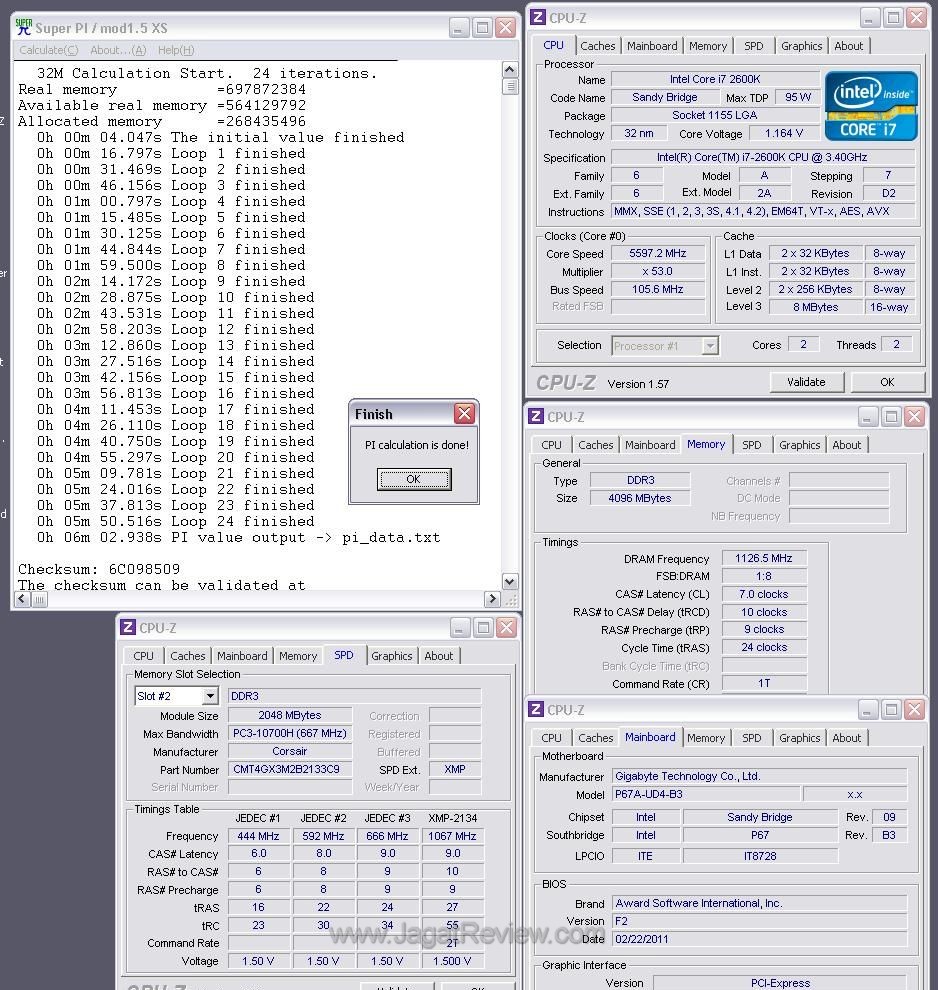
Task: Click CPU-Z icon in SPD window title bar
Action: click(127, 627)
